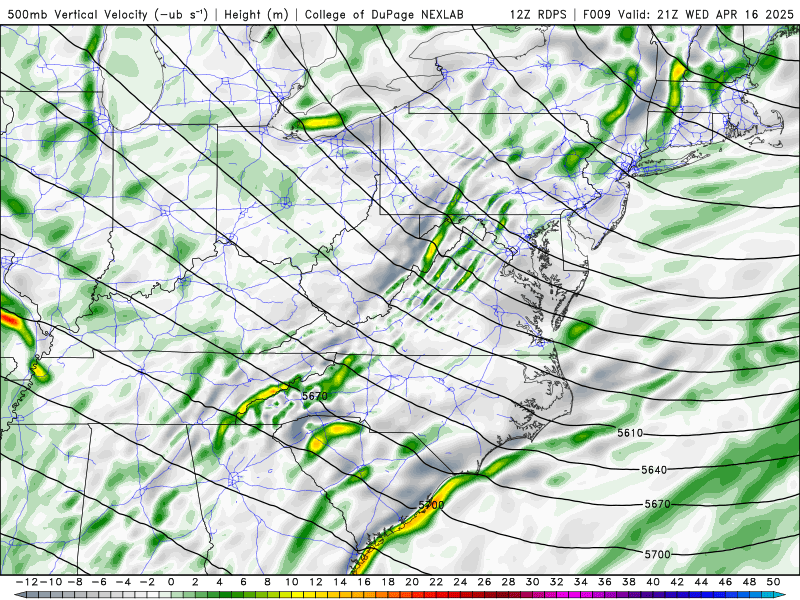Click the 12 value on the color scale
Screen dimensions: 800x600
[x=316, y=582]
